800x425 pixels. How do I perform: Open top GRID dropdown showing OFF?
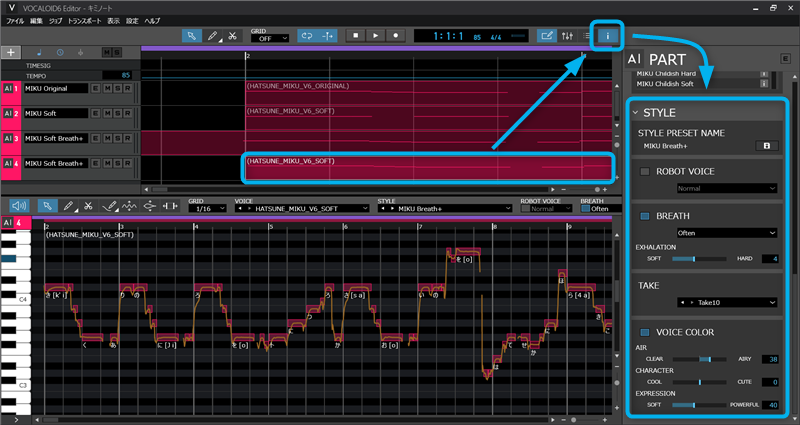270,39
